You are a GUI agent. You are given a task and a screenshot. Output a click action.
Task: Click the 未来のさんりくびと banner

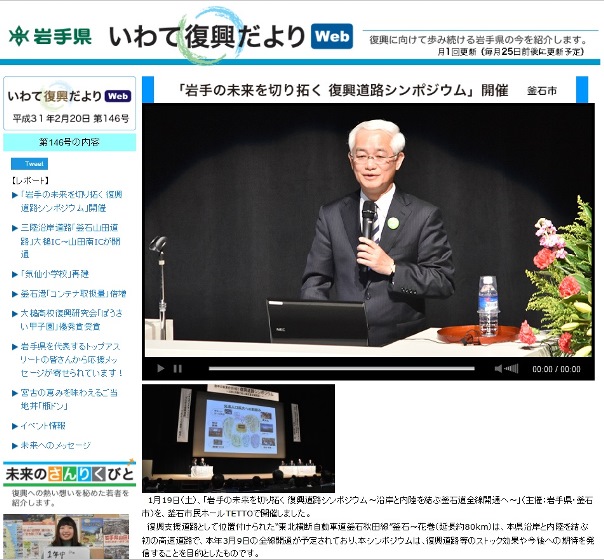coord(69,473)
